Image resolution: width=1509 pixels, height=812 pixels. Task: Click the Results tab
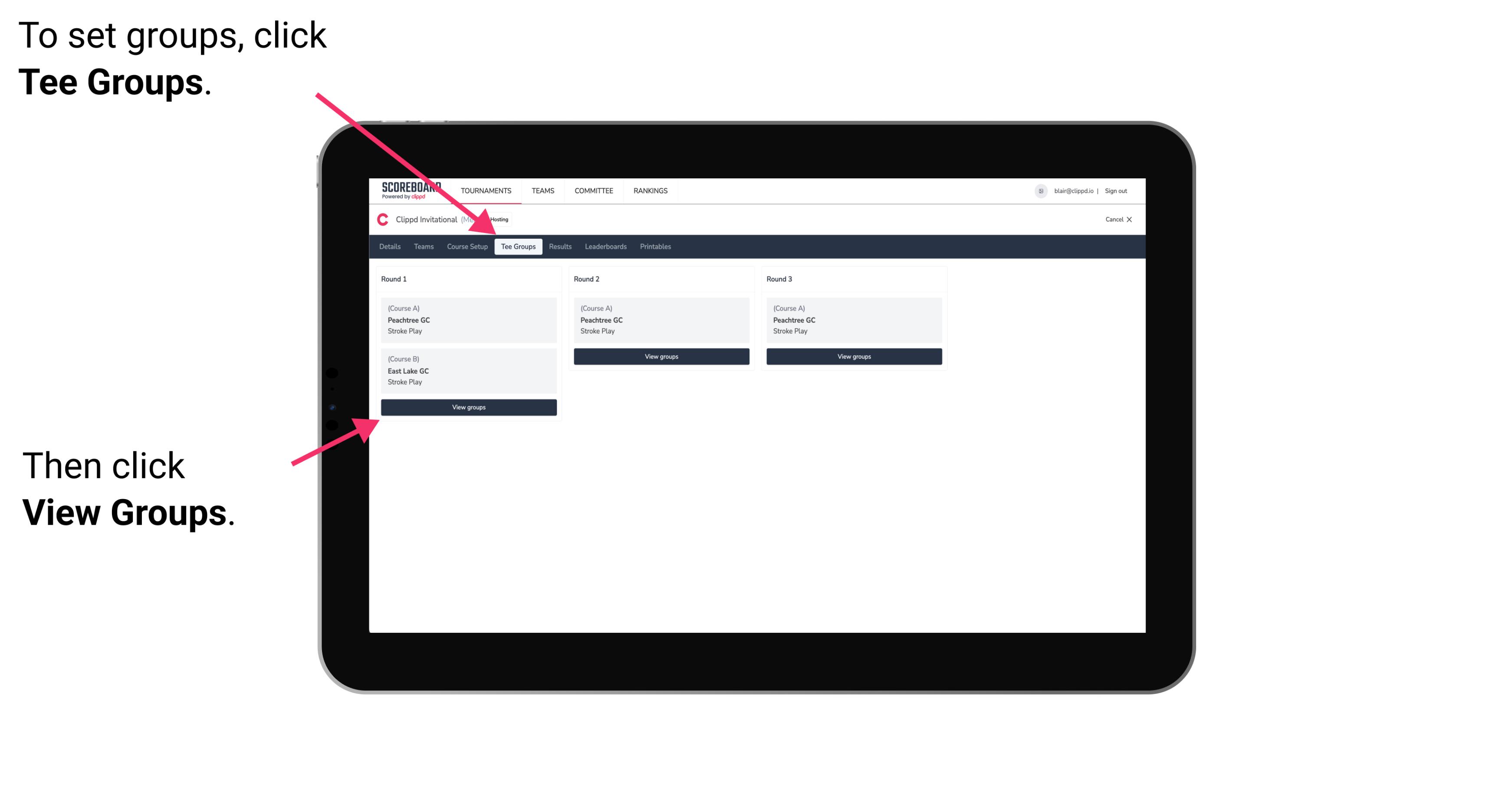tap(560, 246)
